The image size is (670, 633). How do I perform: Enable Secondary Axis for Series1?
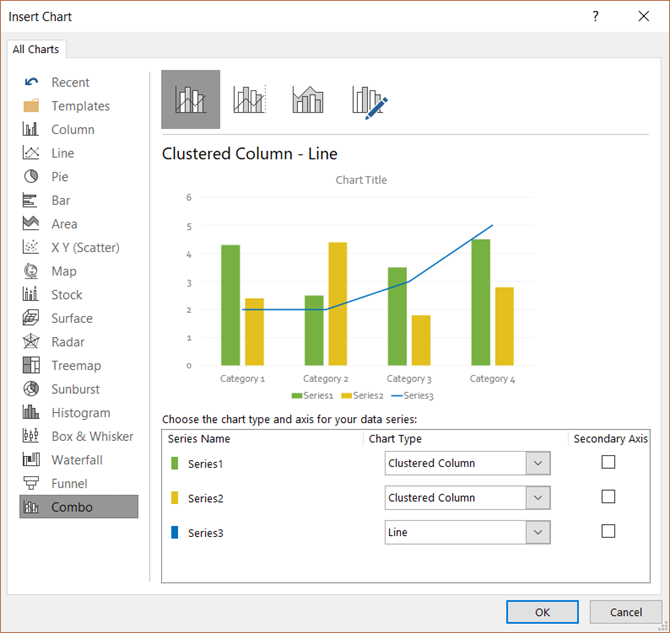click(x=608, y=462)
